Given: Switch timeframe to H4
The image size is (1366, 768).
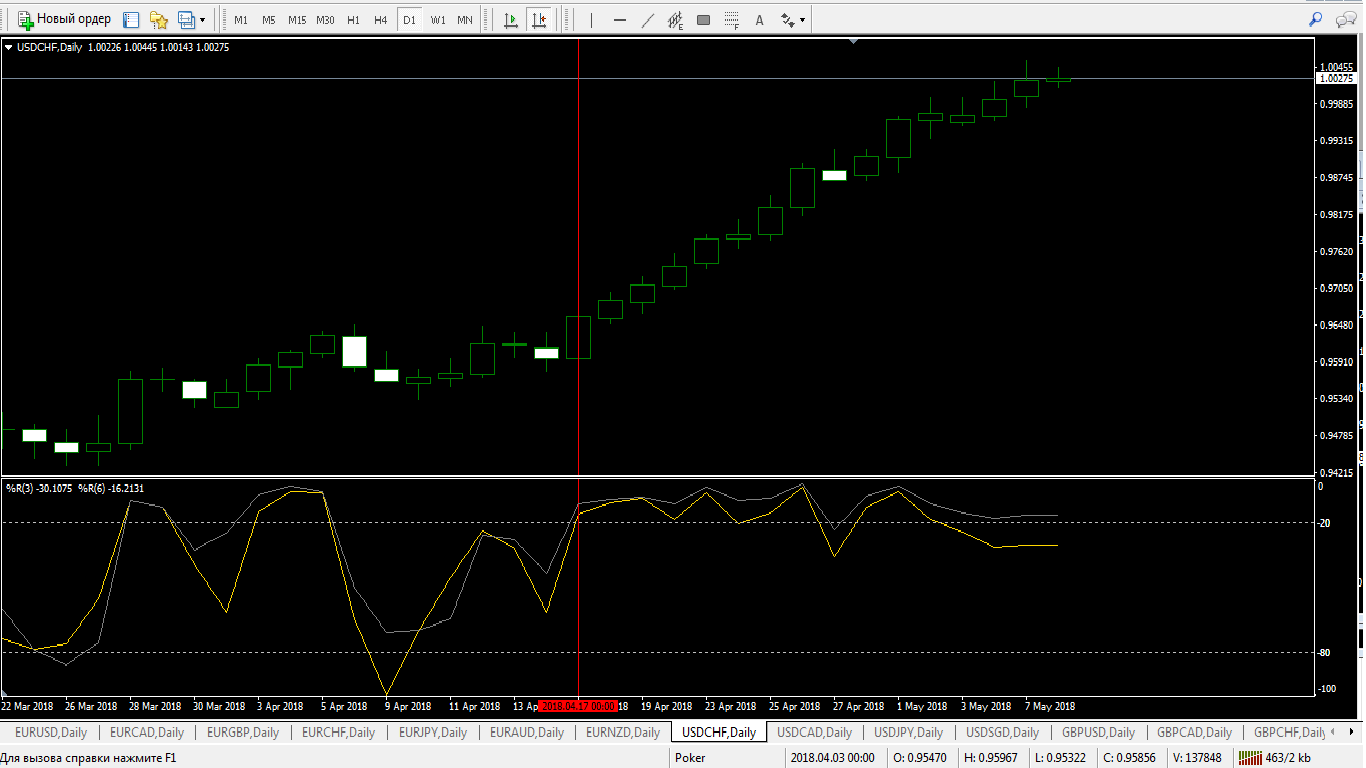Looking at the screenshot, I should (381, 20).
